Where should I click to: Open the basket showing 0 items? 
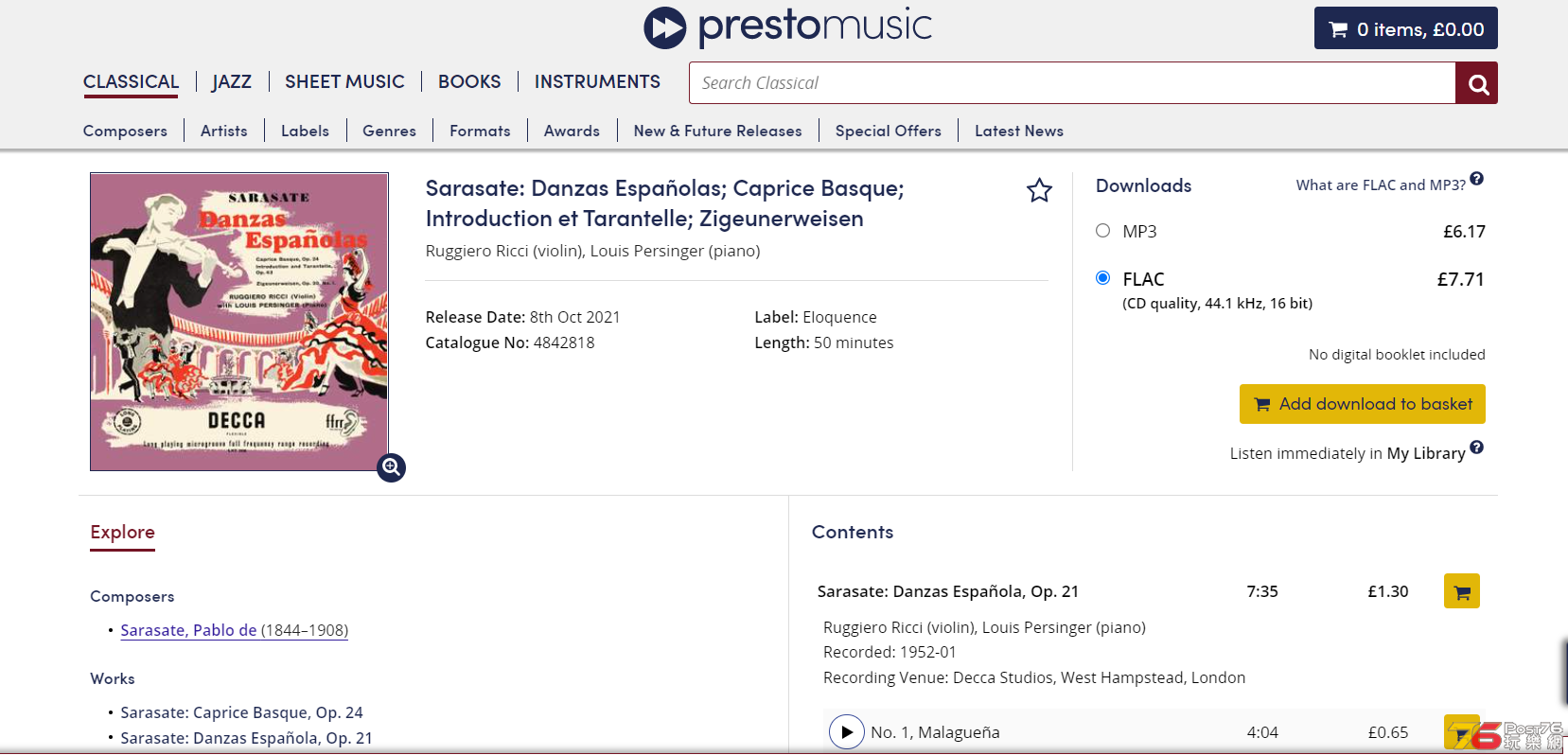[x=1405, y=28]
